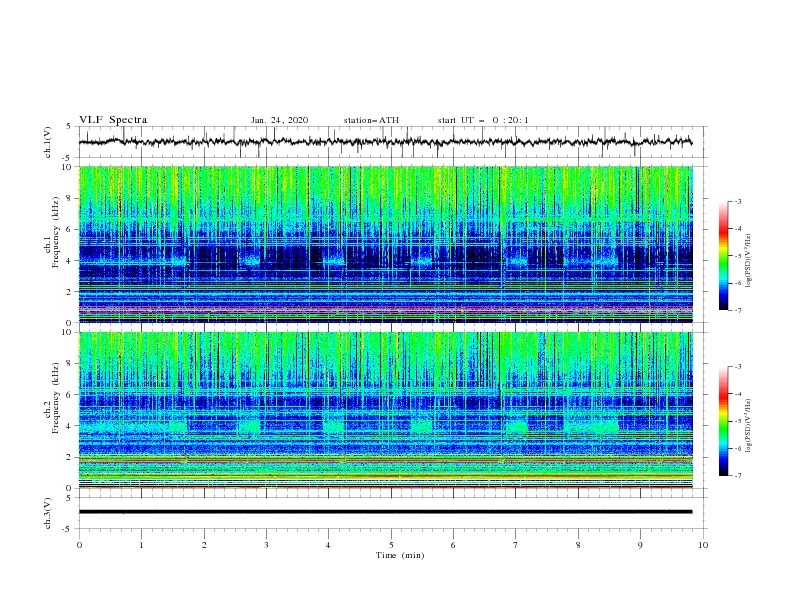
Task: Click the "2" tick label on time axis
Action: 204,545
